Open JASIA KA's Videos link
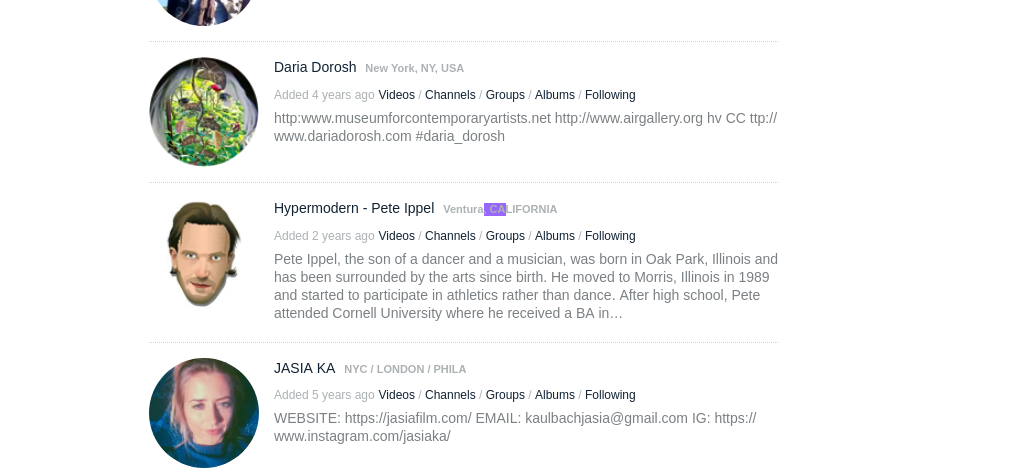The image size is (1028, 473). click(x=396, y=395)
